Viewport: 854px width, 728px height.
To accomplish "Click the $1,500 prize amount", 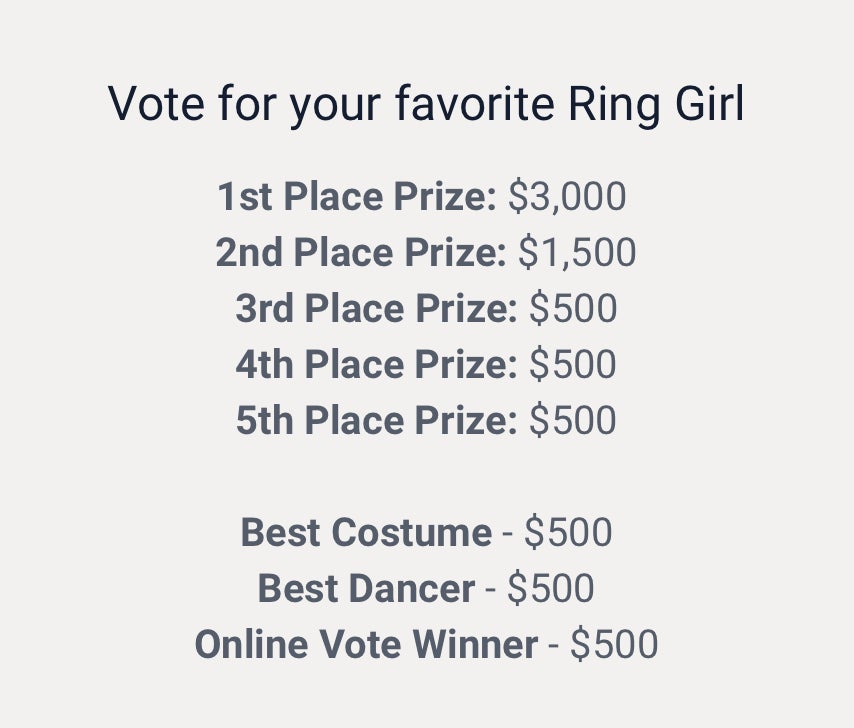I will [x=577, y=253].
